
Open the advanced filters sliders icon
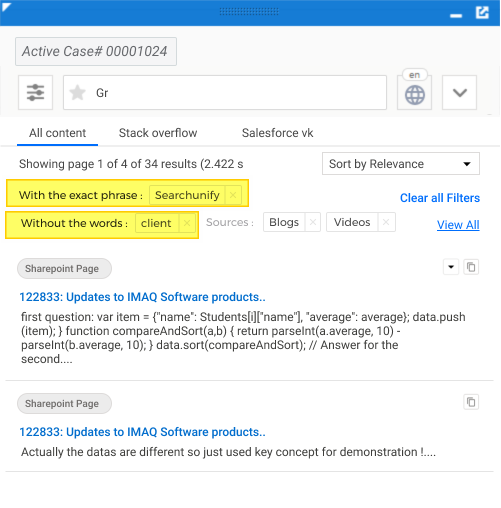pos(35,92)
